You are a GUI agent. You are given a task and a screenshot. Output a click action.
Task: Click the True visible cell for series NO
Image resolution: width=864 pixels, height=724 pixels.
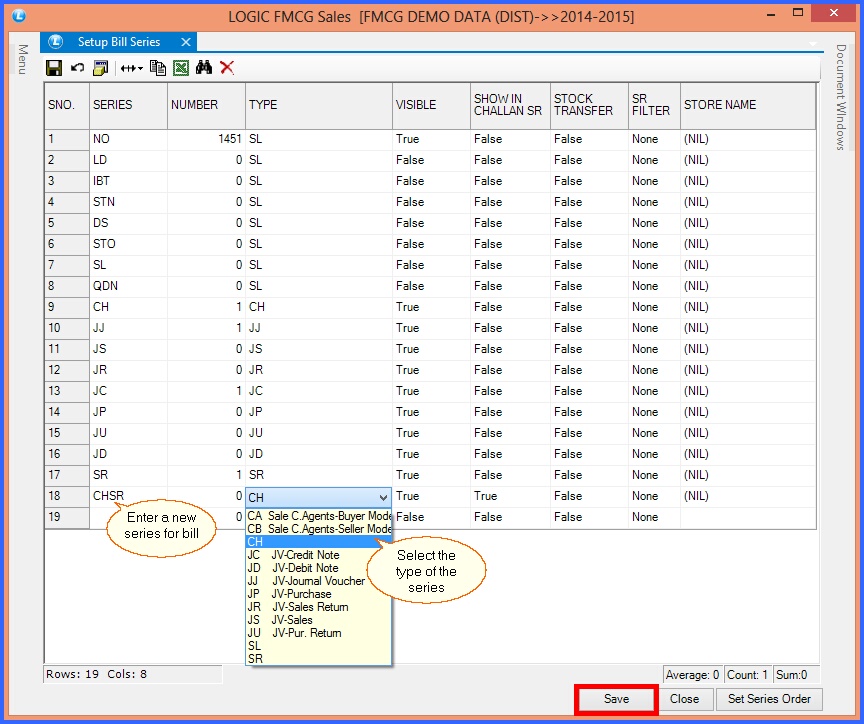click(431, 139)
